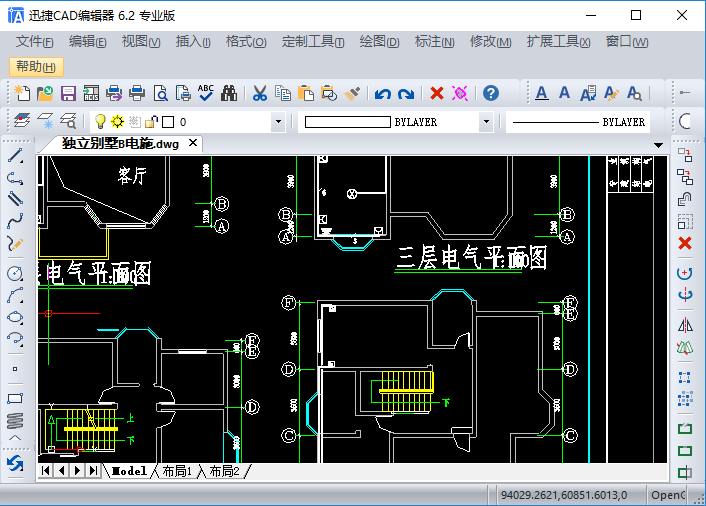
Task: Select the Arc drawing tool
Action: (15, 295)
